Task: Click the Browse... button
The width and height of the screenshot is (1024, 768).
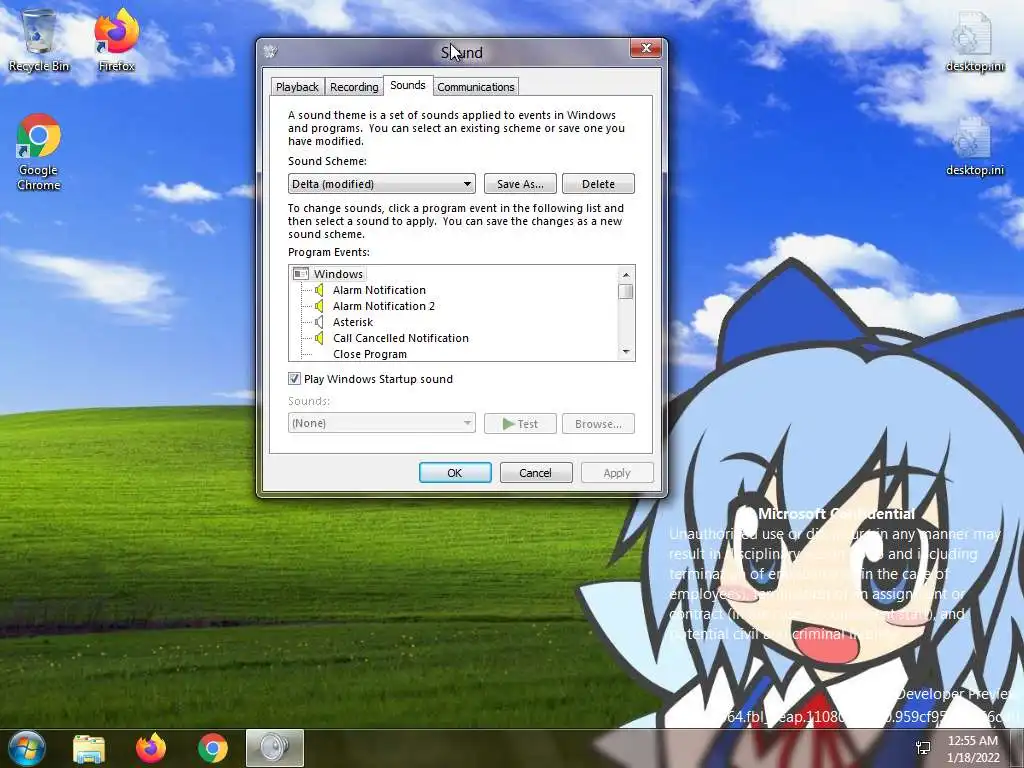Action: [598, 423]
